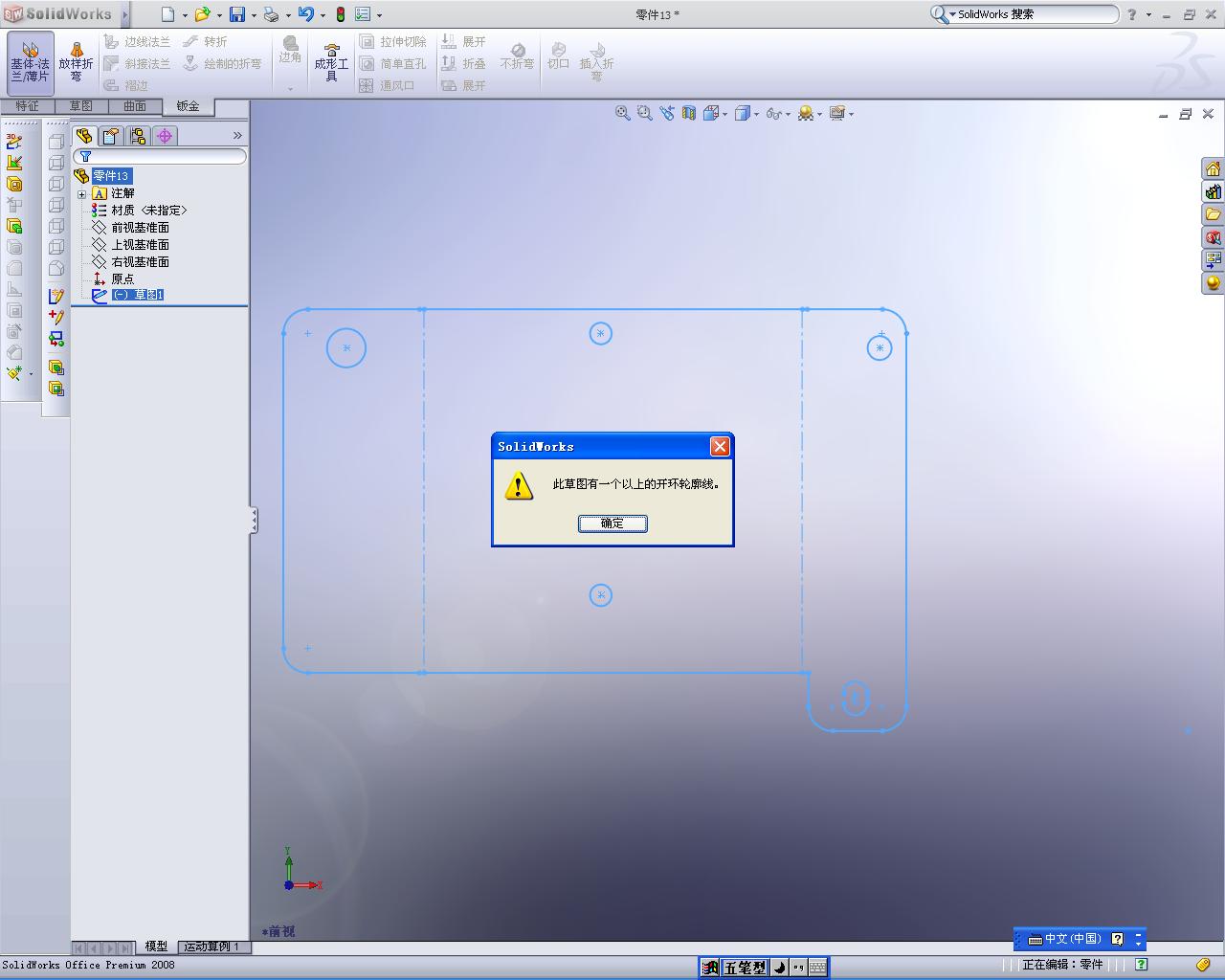Open the Save dropdown arrow
1225x980 pixels.
254,15
